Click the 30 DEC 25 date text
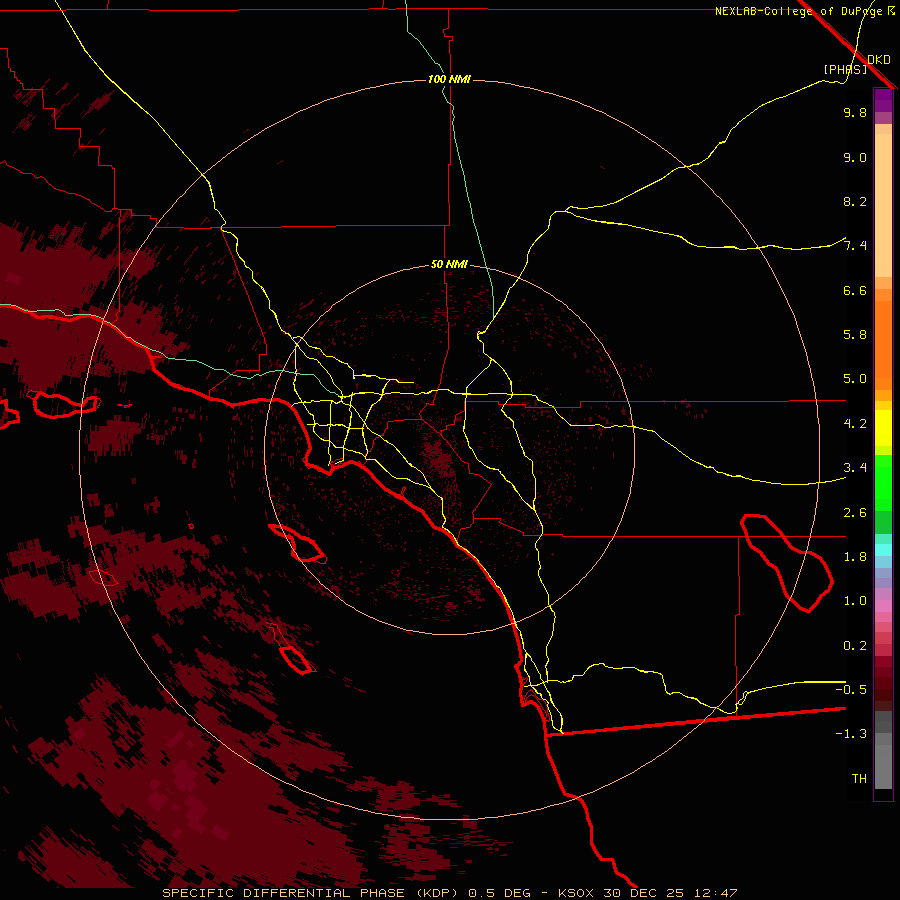The height and width of the screenshot is (900, 900). pyautogui.click(x=643, y=893)
